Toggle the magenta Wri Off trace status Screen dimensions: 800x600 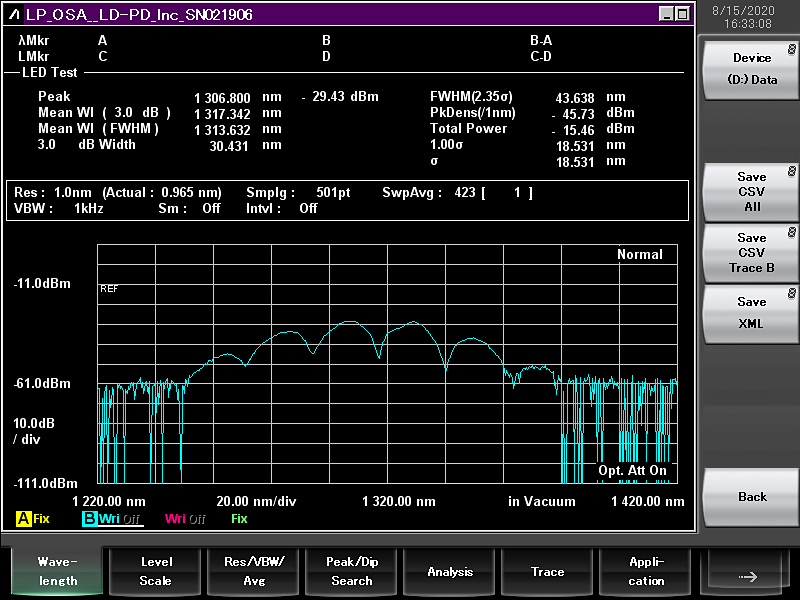click(x=185, y=519)
